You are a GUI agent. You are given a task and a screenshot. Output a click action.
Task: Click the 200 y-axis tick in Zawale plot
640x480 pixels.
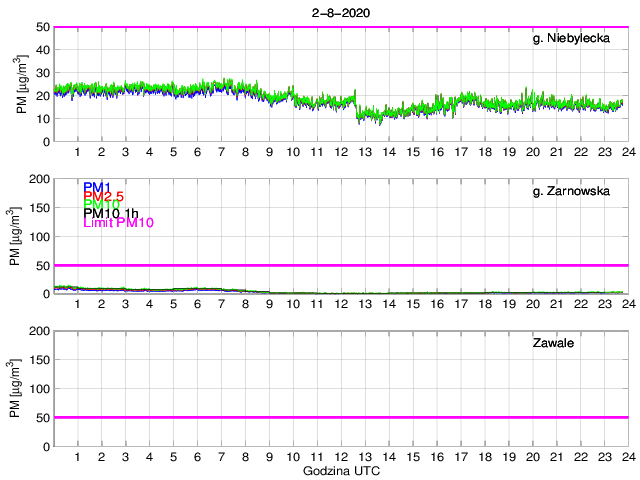36,331
